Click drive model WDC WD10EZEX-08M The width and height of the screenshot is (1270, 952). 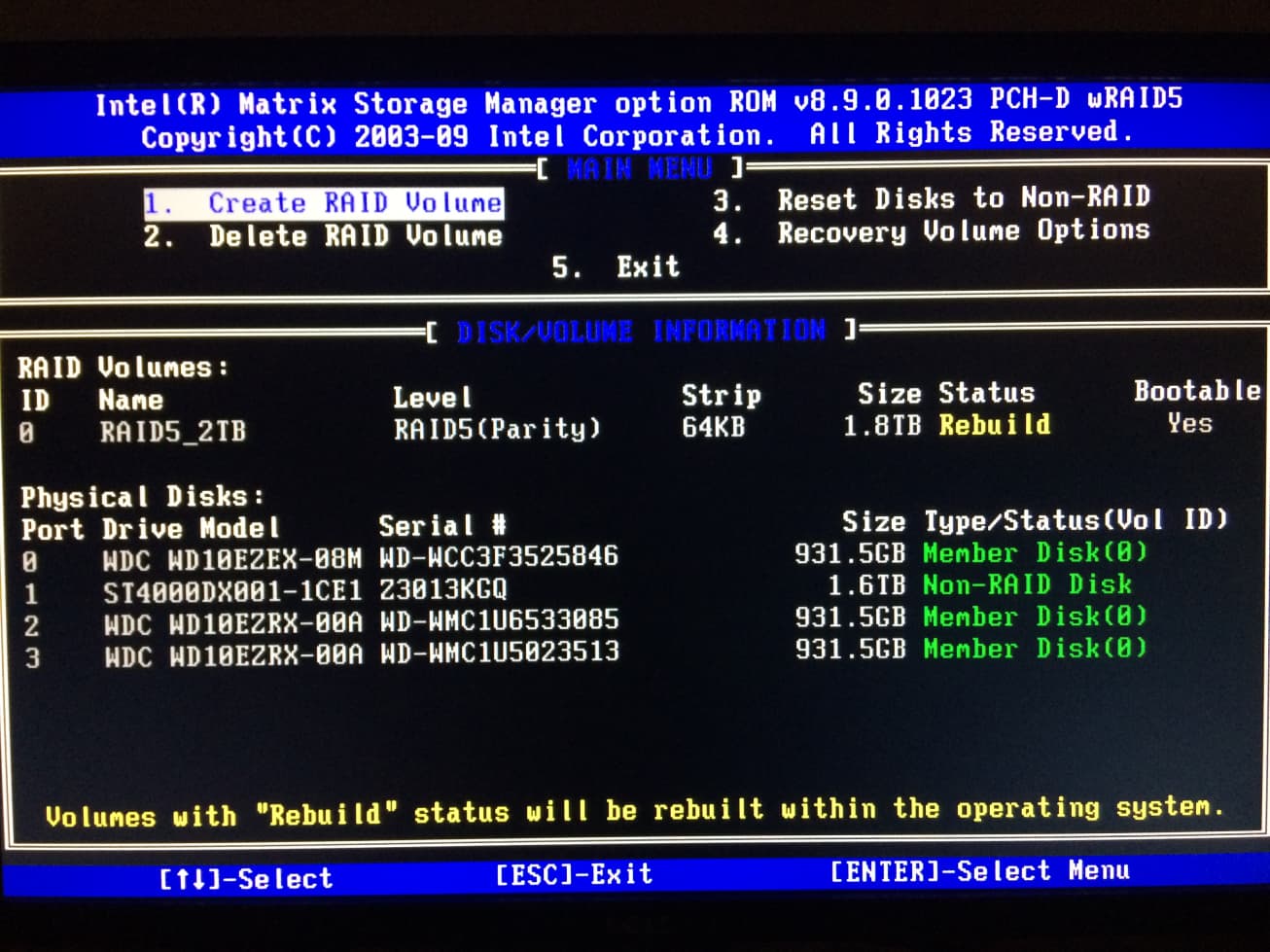[x=231, y=560]
